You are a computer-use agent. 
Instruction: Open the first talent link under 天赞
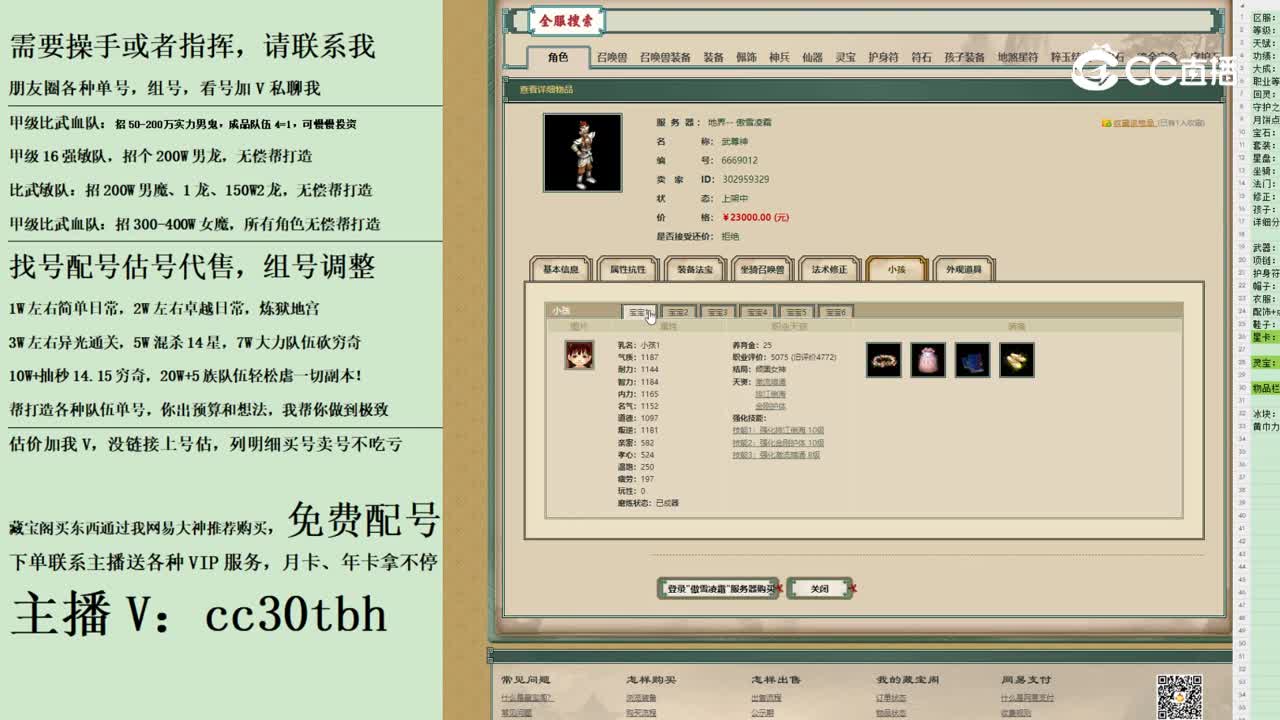[x=770, y=382]
